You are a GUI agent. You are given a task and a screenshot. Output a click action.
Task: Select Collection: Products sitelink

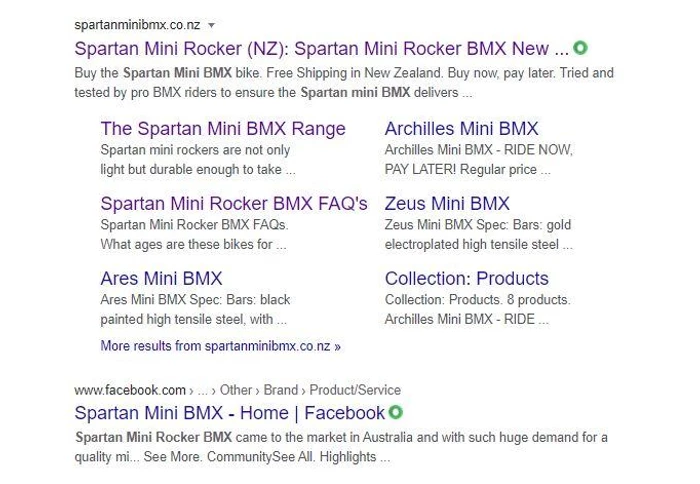[467, 279]
